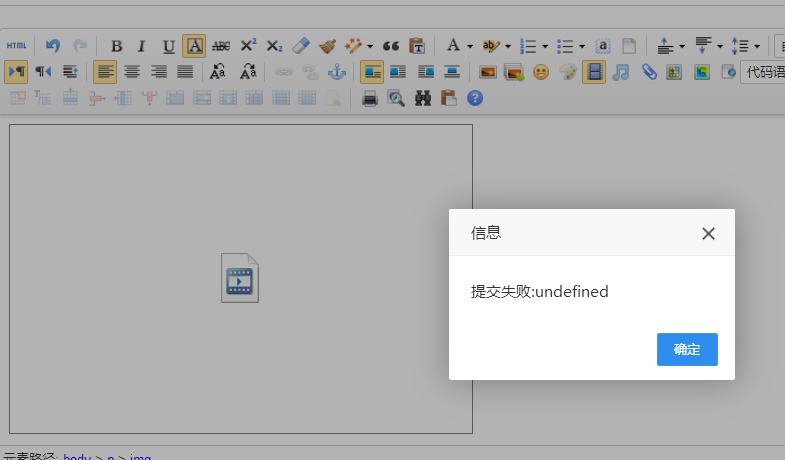Toggle underline formatting

pos(168,46)
